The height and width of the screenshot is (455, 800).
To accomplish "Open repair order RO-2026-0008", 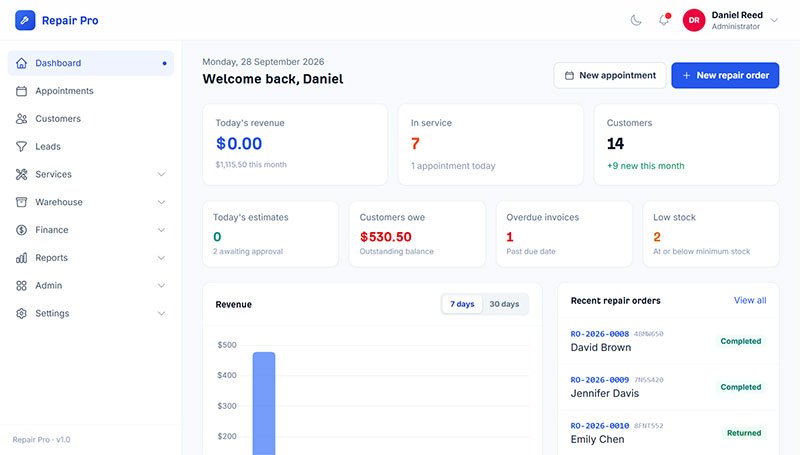I will coord(599,334).
